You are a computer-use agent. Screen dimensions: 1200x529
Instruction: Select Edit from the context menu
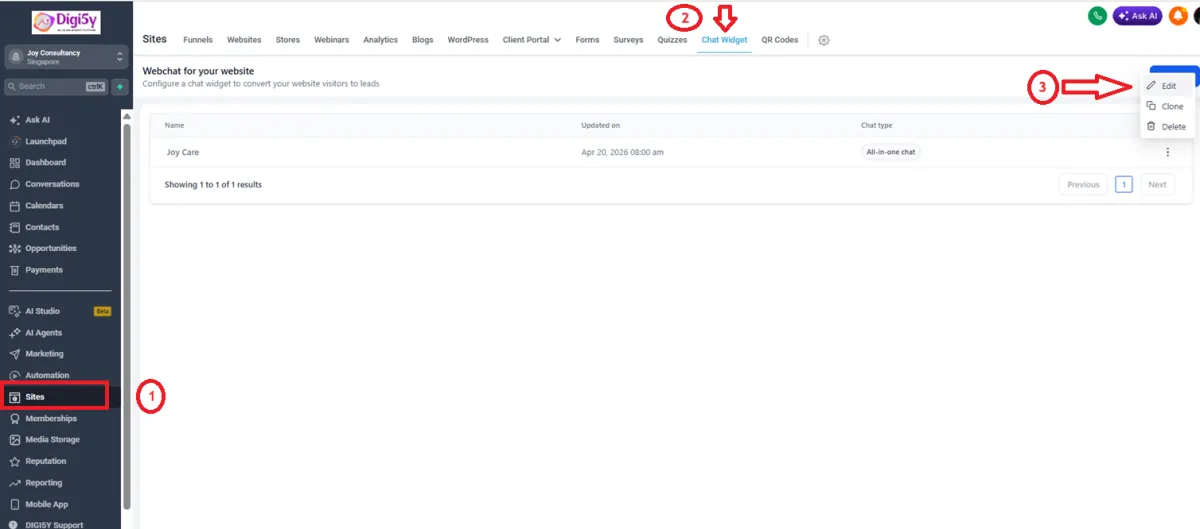point(1166,86)
